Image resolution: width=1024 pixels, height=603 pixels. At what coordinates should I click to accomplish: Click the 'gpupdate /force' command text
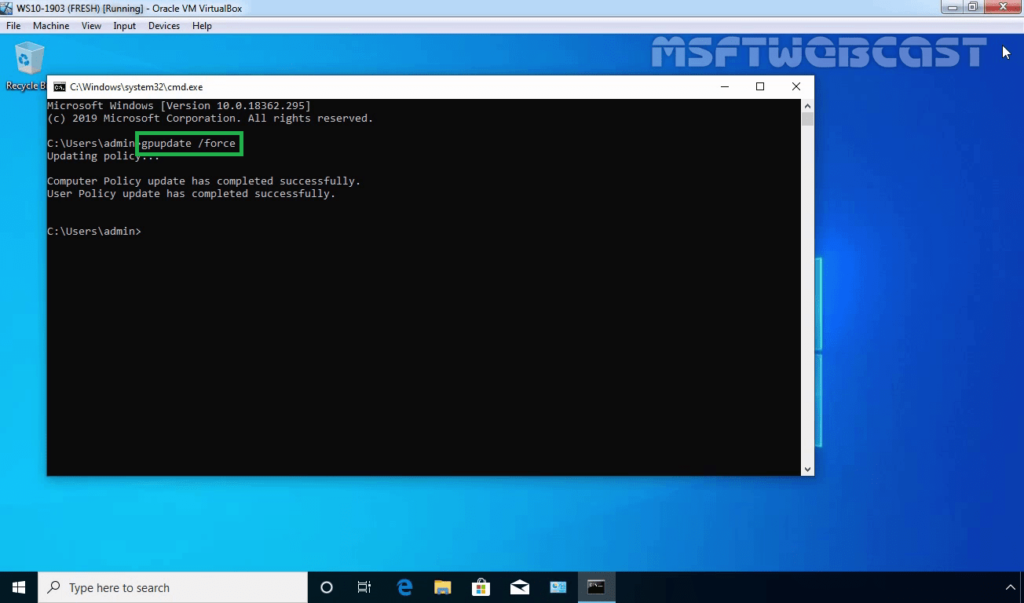(x=189, y=144)
